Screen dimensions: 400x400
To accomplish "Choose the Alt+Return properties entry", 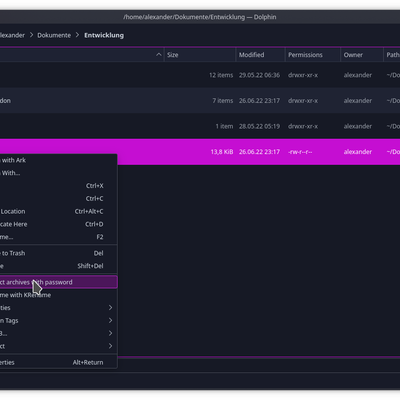I will [58, 362].
